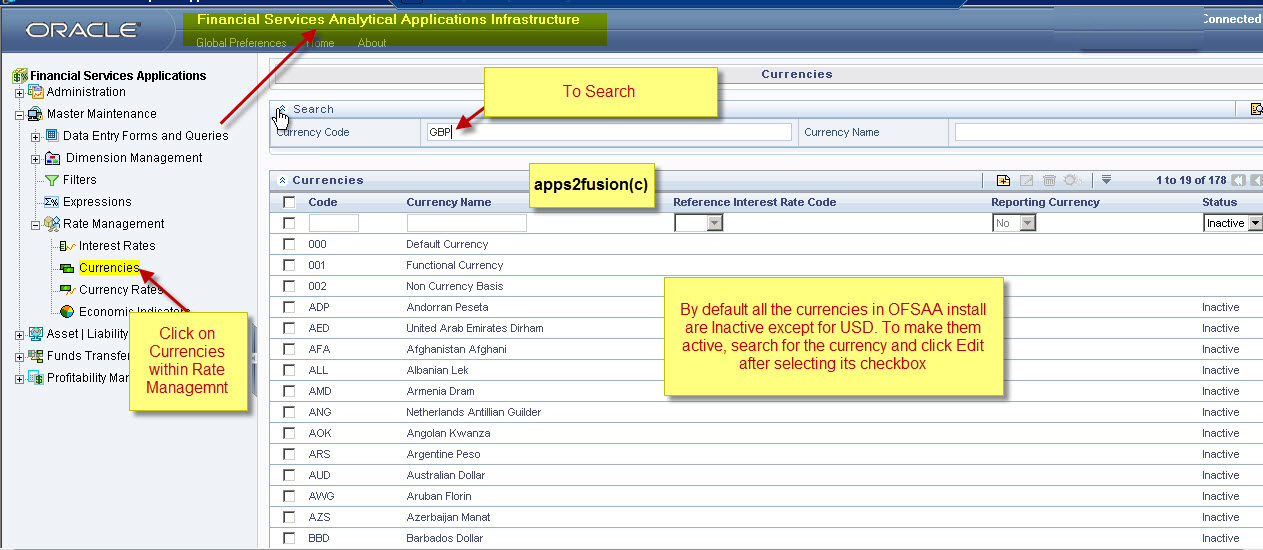Screen dimensions: 1263x550
Task: Click the Financial Services Applications root icon
Action: pos(20,76)
